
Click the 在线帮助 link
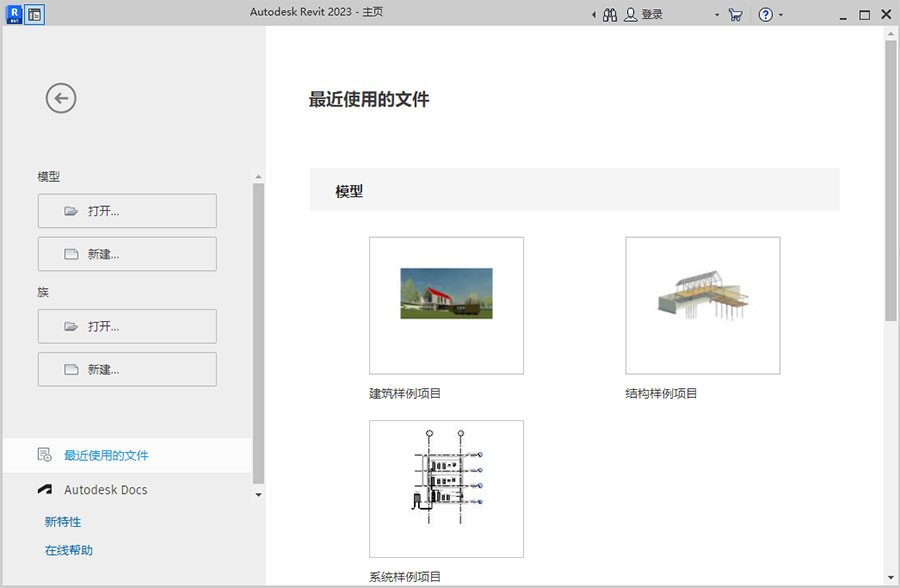pyautogui.click(x=66, y=549)
